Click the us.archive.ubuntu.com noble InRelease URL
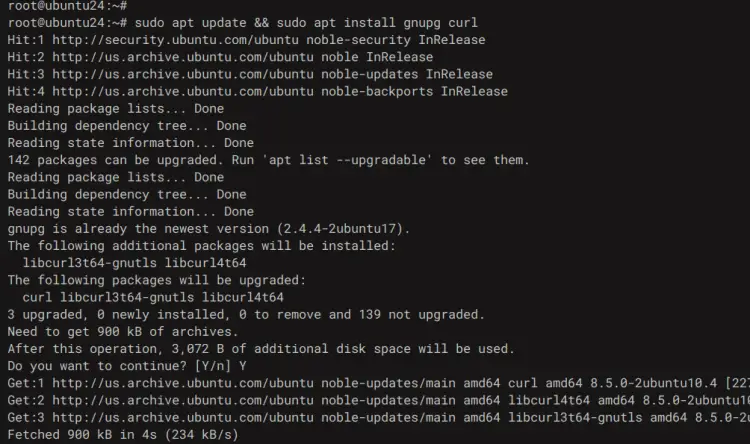Screen dimensions: 750x444 (183, 57)
